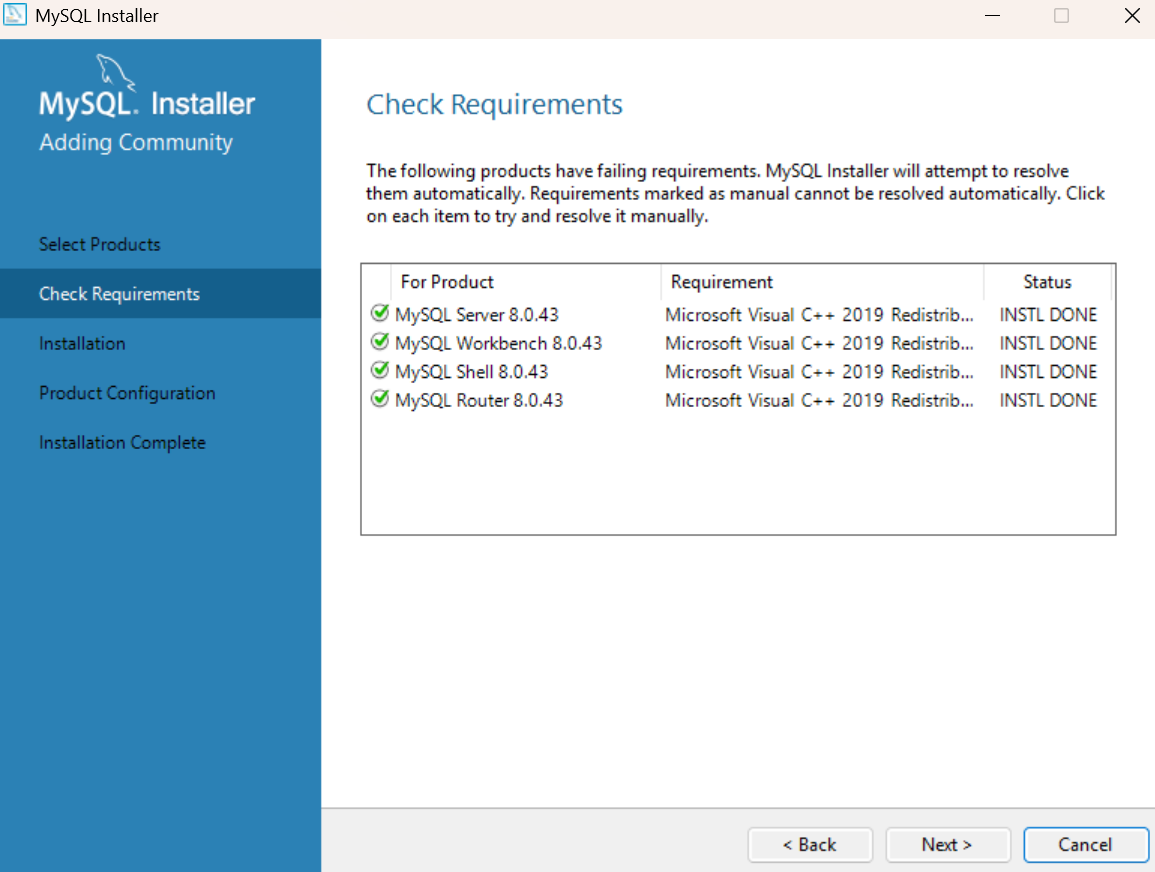Click the green check icon for MySQL Router
The height and width of the screenshot is (872, 1155).
380,398
